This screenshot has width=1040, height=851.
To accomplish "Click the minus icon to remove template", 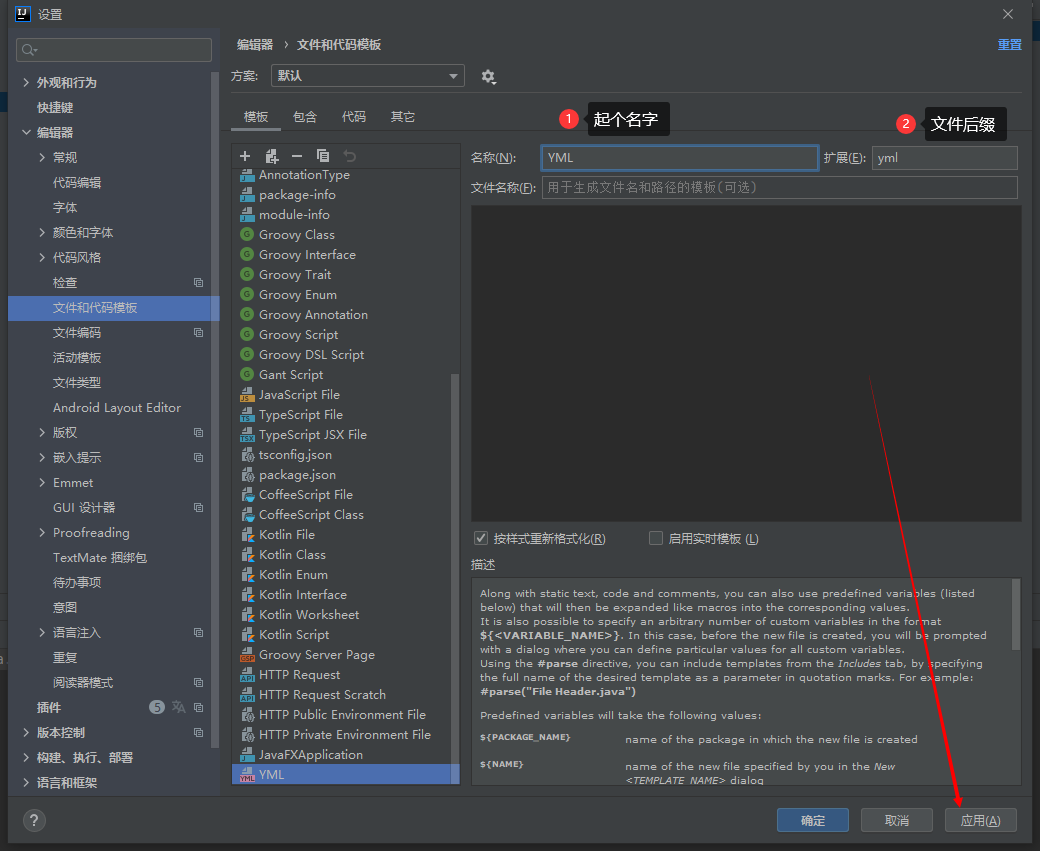I will point(297,156).
